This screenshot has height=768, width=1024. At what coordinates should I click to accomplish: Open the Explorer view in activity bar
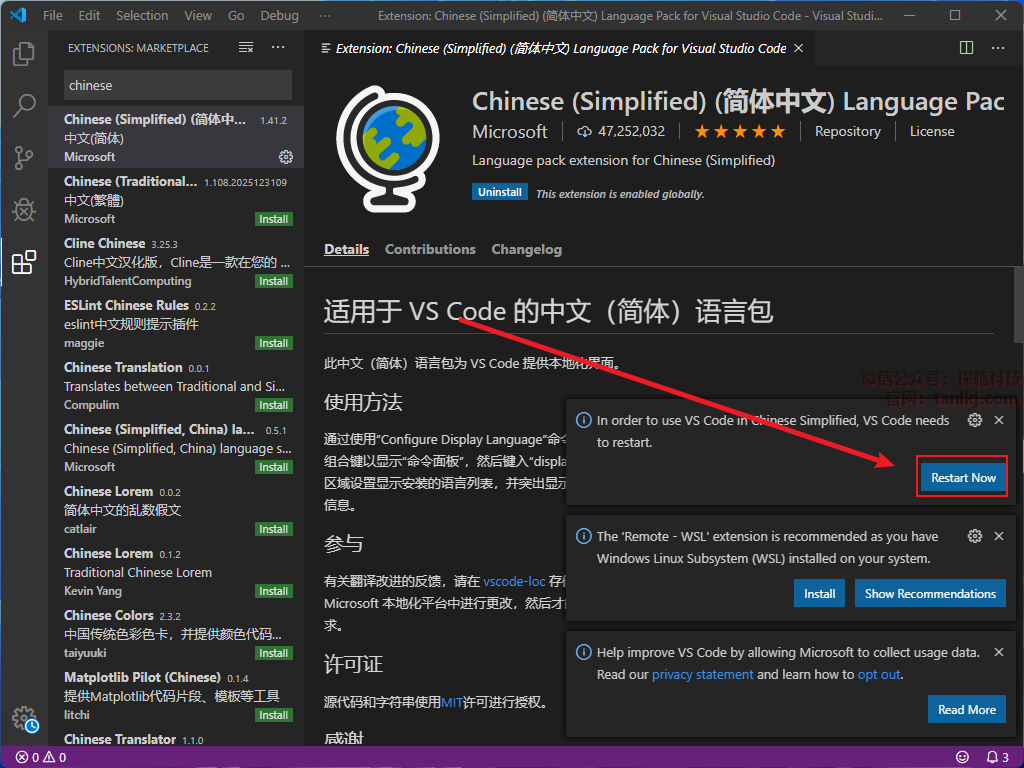(24, 54)
